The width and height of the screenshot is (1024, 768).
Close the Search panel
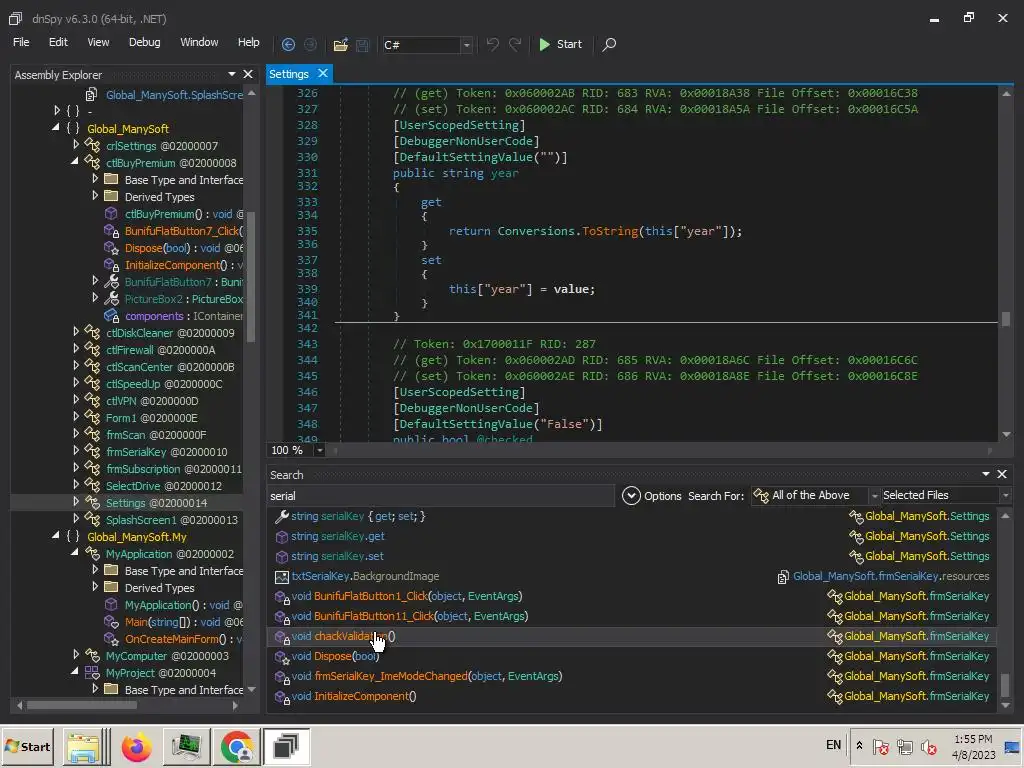tap(1002, 474)
